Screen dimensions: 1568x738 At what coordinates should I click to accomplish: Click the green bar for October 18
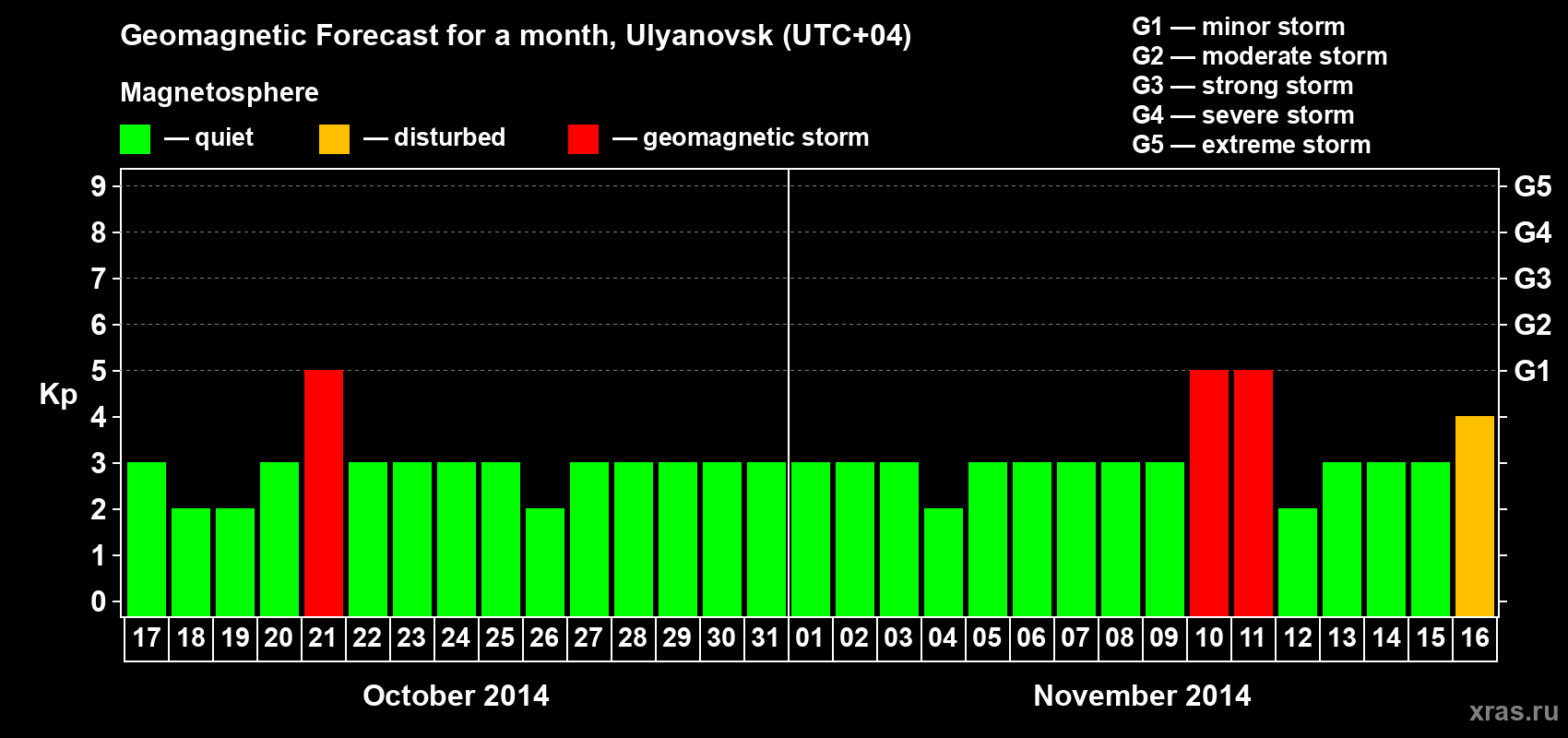pyautogui.click(x=191, y=563)
